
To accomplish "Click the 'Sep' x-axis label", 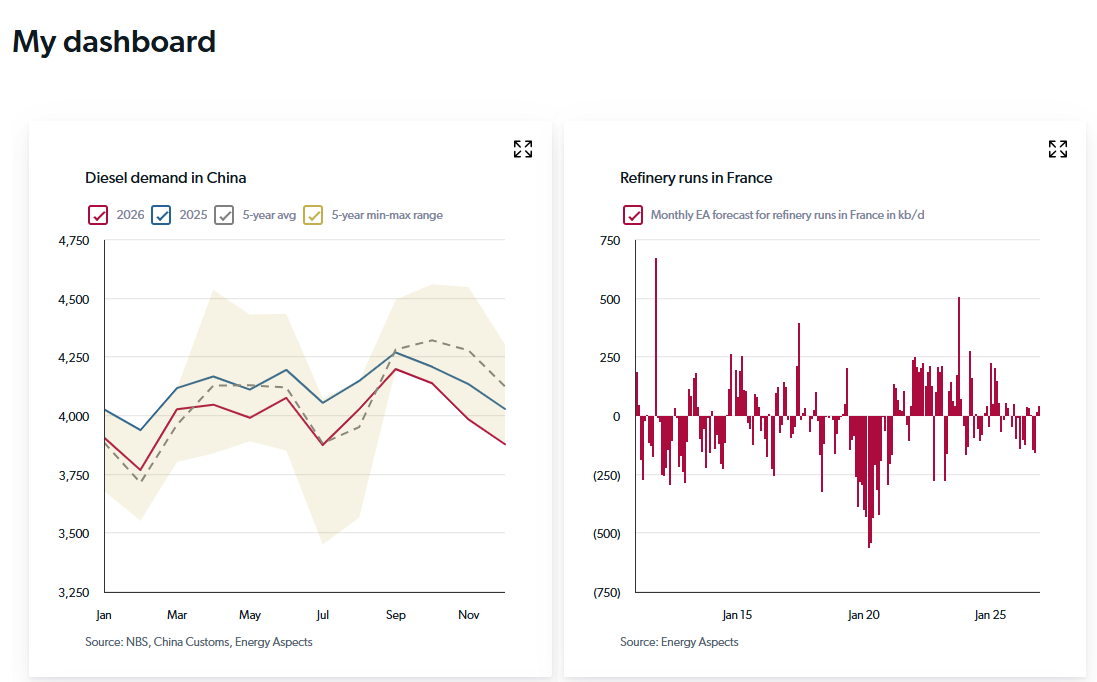I will [x=396, y=615].
